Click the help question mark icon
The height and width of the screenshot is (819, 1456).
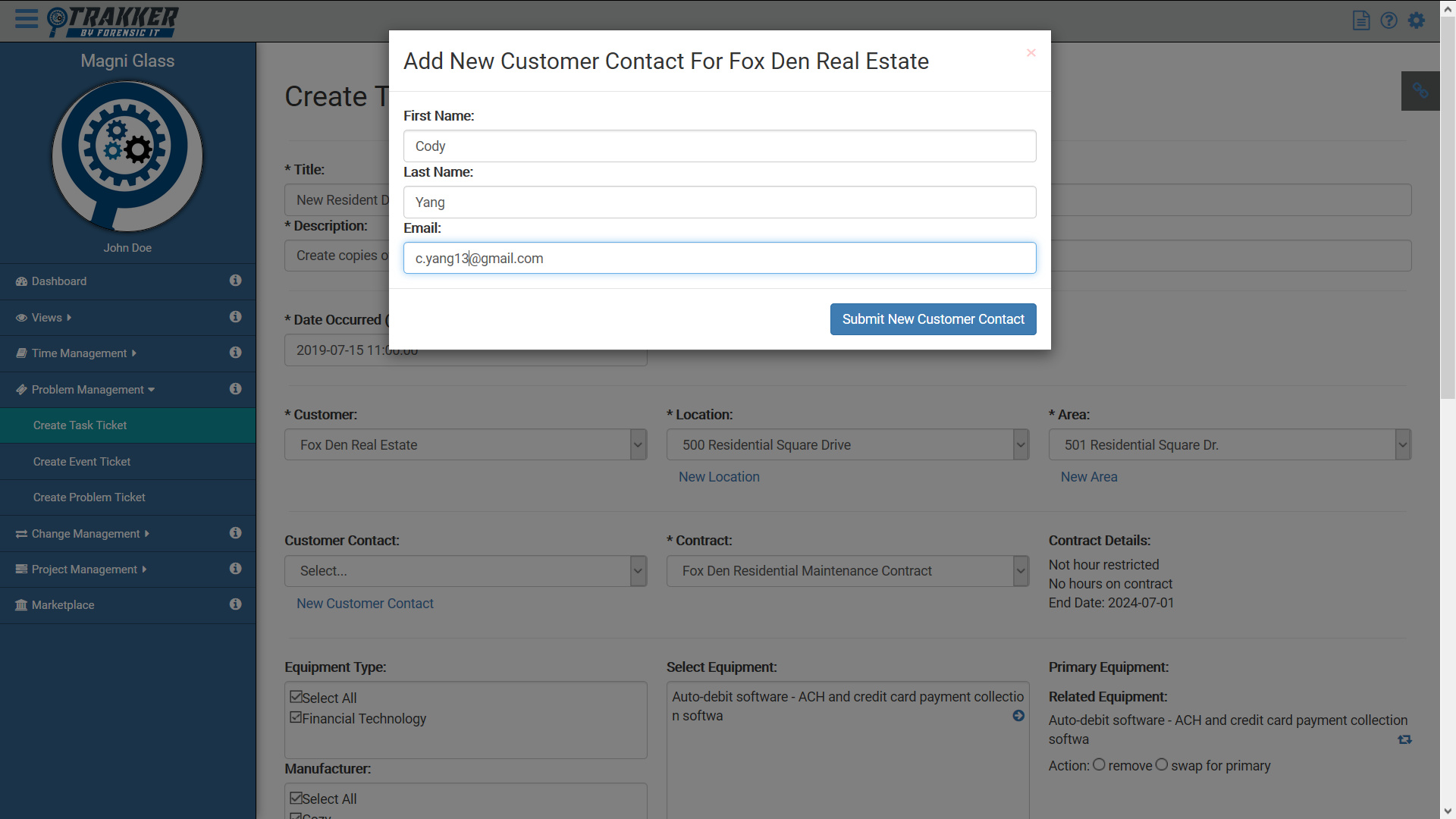tap(1389, 20)
